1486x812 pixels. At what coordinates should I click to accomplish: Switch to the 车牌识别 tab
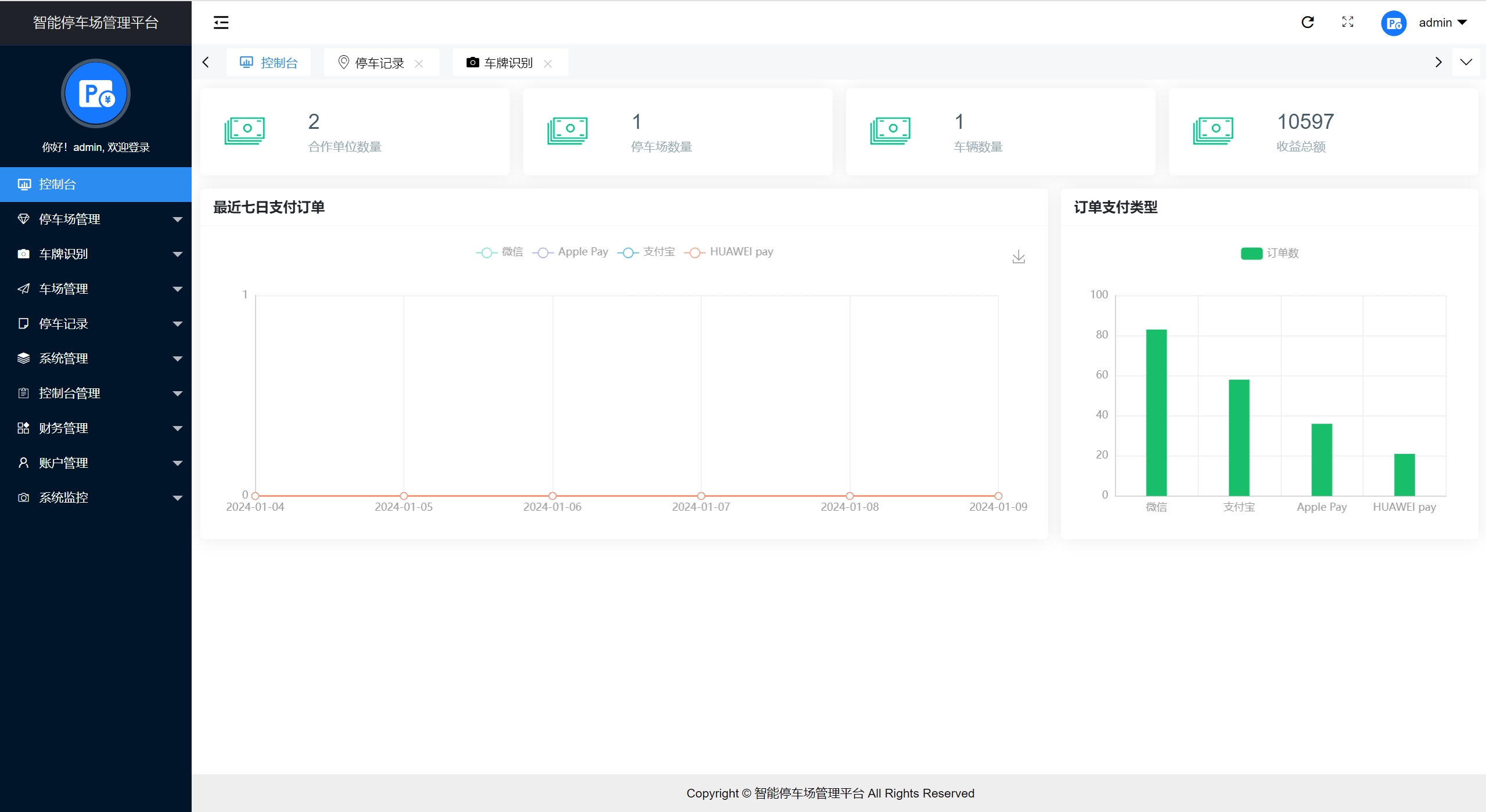point(508,63)
